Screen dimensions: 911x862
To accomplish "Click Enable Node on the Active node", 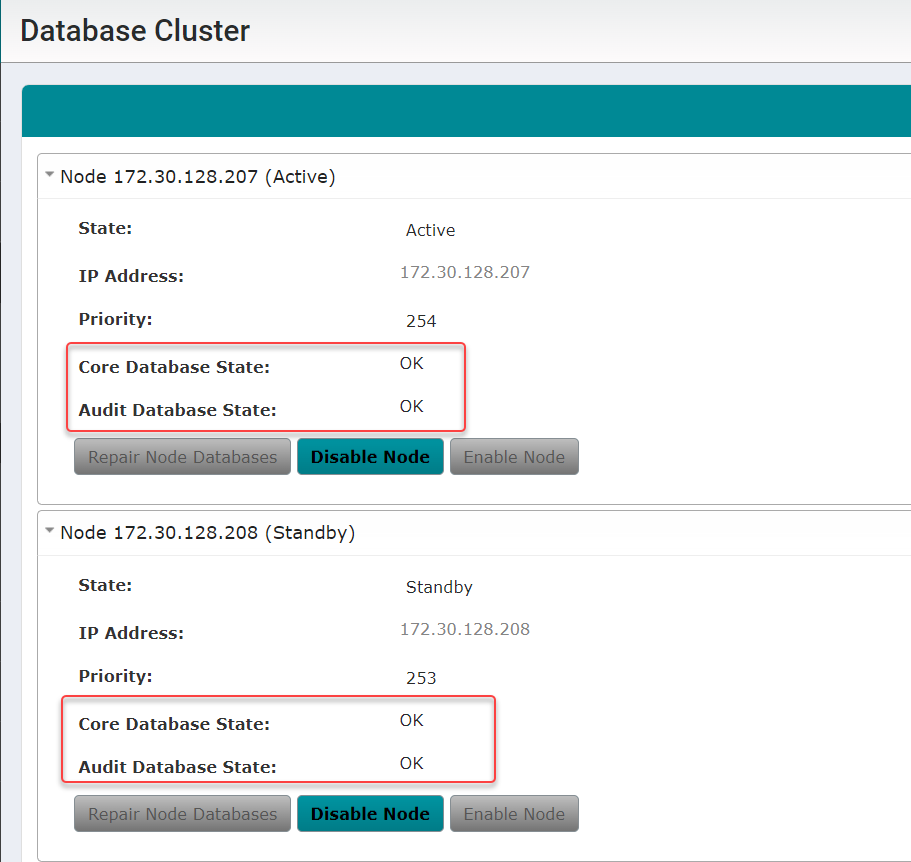I will pos(514,456).
